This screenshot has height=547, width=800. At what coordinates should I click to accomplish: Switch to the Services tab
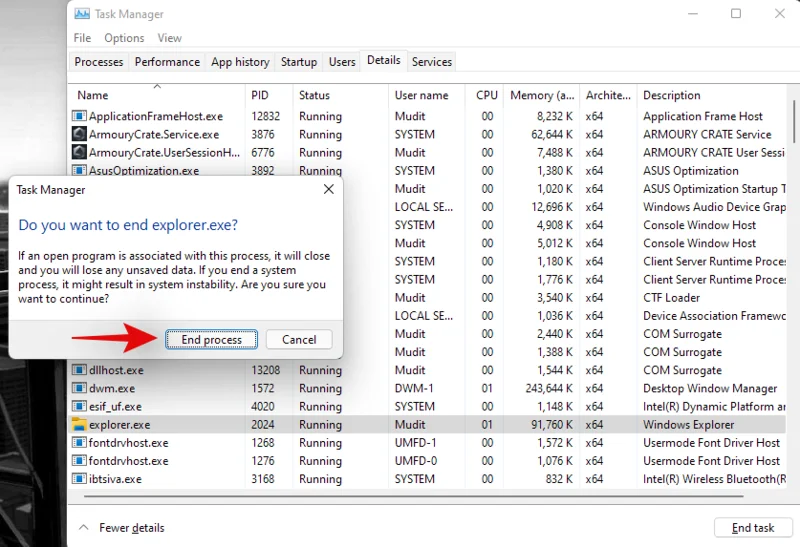432,62
